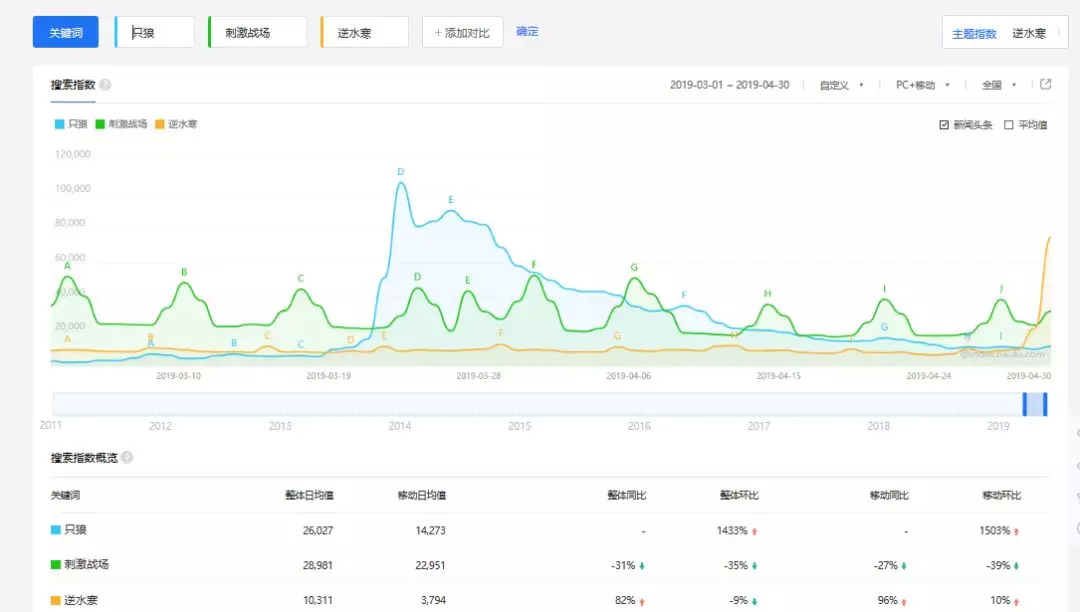1080x612 pixels.
Task: Select the 搜索指数 tab
Action: coord(73,85)
